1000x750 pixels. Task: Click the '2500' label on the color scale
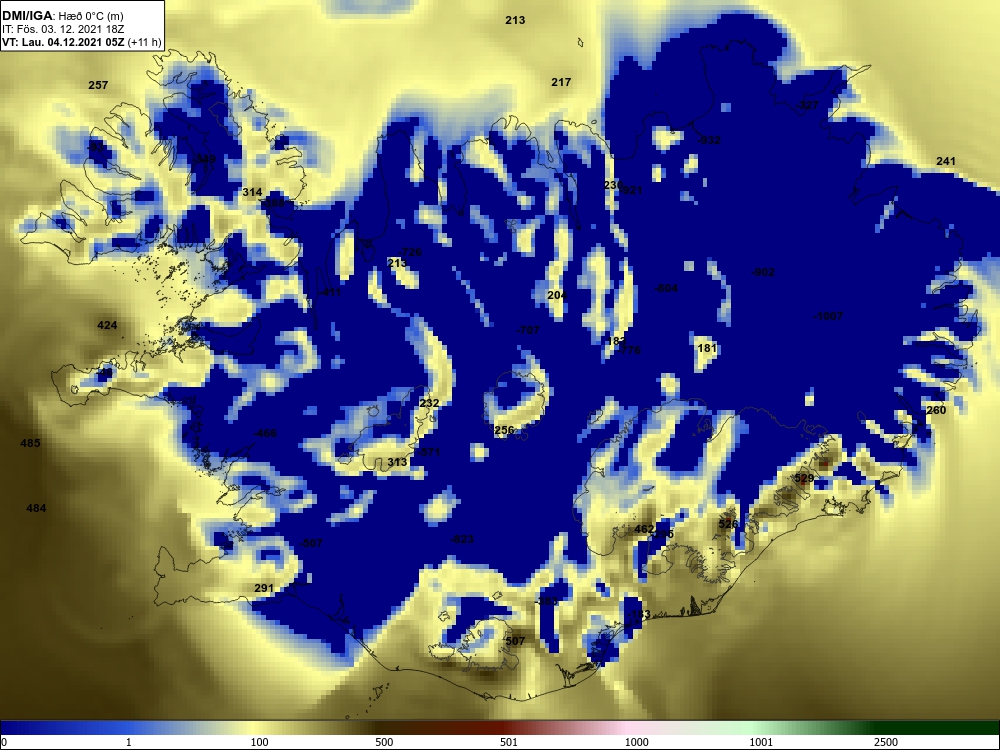tap(886, 742)
